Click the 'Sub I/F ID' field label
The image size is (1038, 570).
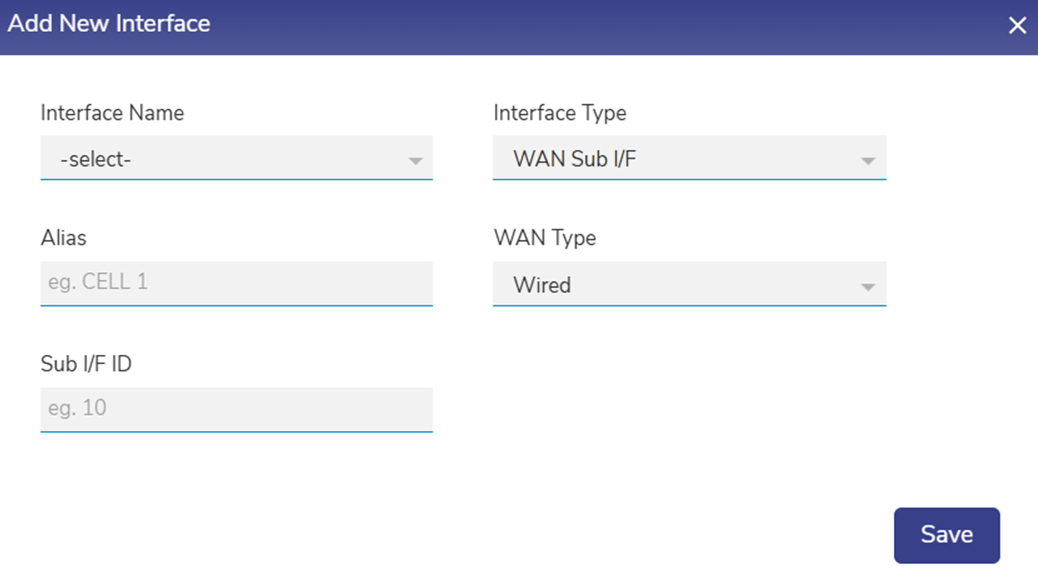(x=86, y=364)
